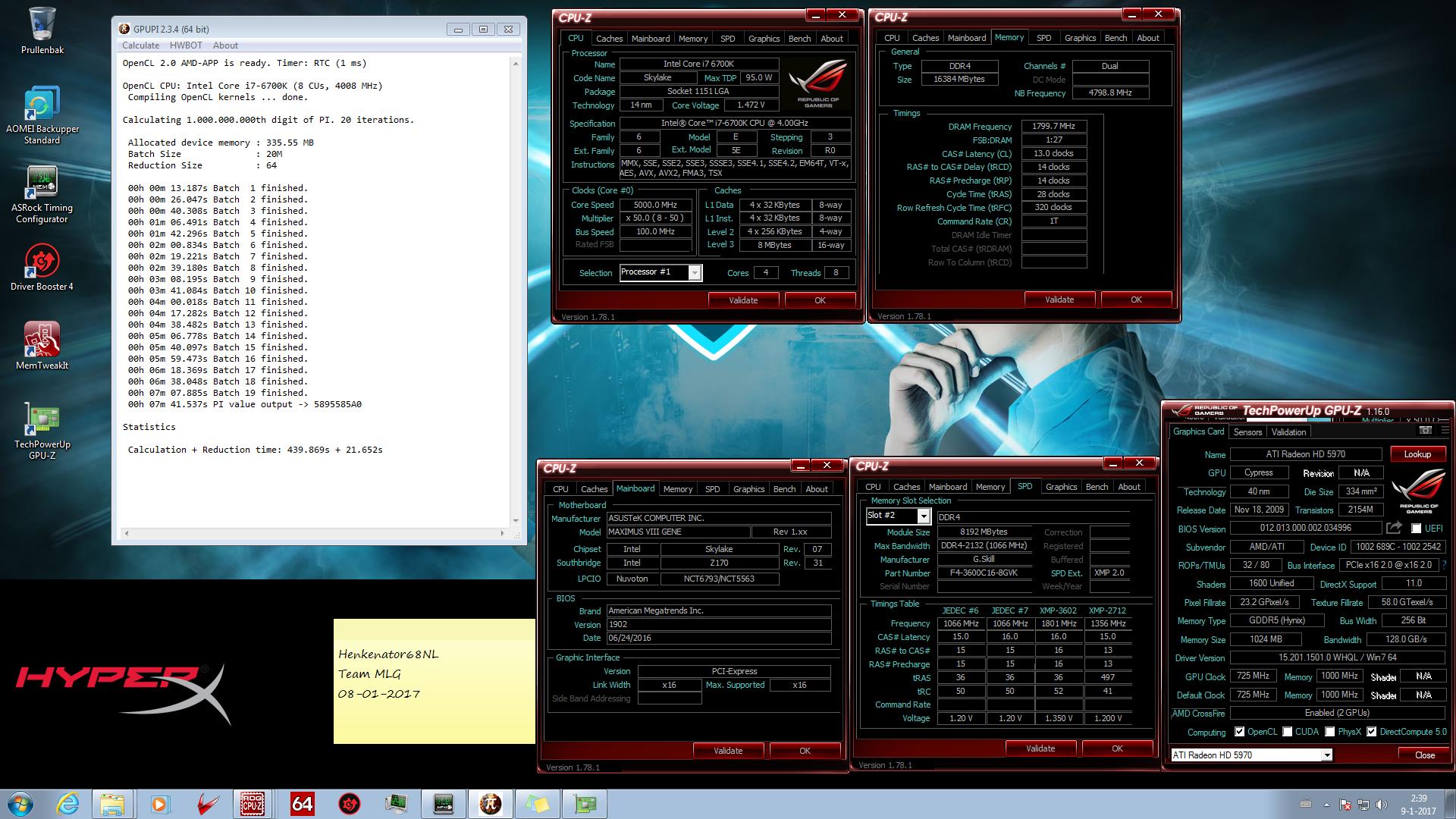The height and width of the screenshot is (819, 1456).
Task: Toggle the PhysX computing checkbox
Action: click(x=1329, y=732)
